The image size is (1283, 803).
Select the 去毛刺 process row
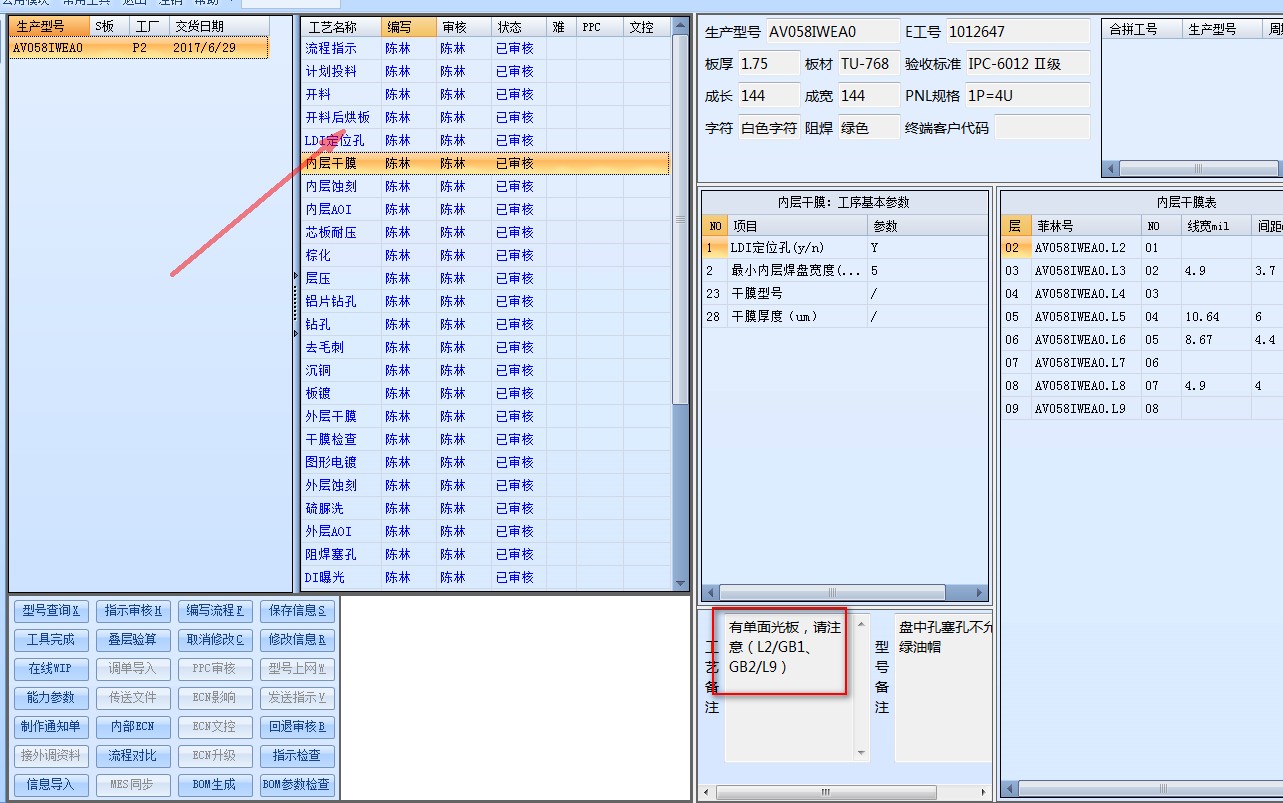(x=486, y=347)
